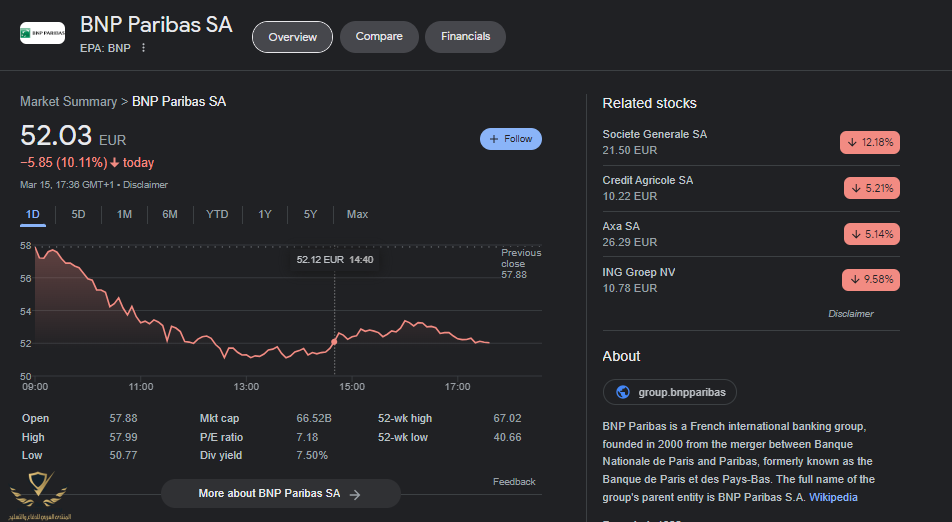Screen dimensions: 952x522
Task: Click the EPA: BNP ticker text
Action: click(105, 48)
